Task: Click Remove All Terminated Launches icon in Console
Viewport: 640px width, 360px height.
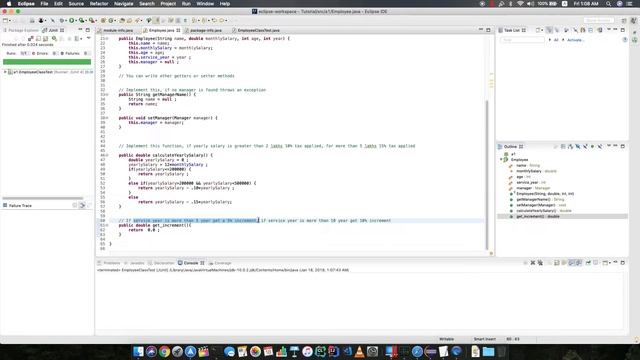Action: pos(540,263)
